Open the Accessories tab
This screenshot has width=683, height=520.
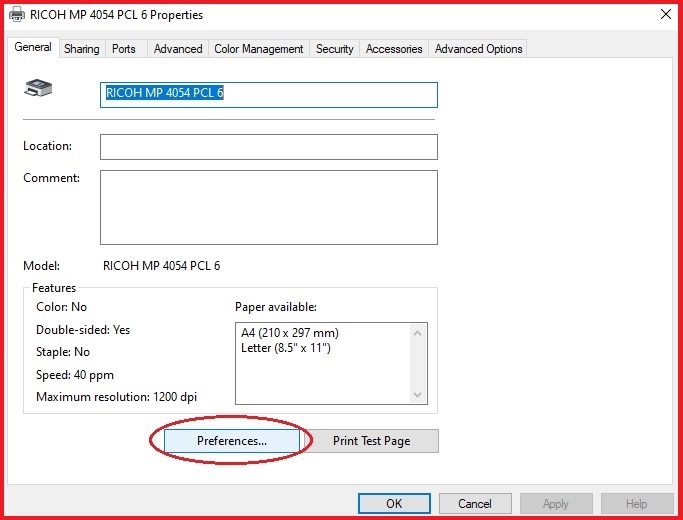coord(394,49)
